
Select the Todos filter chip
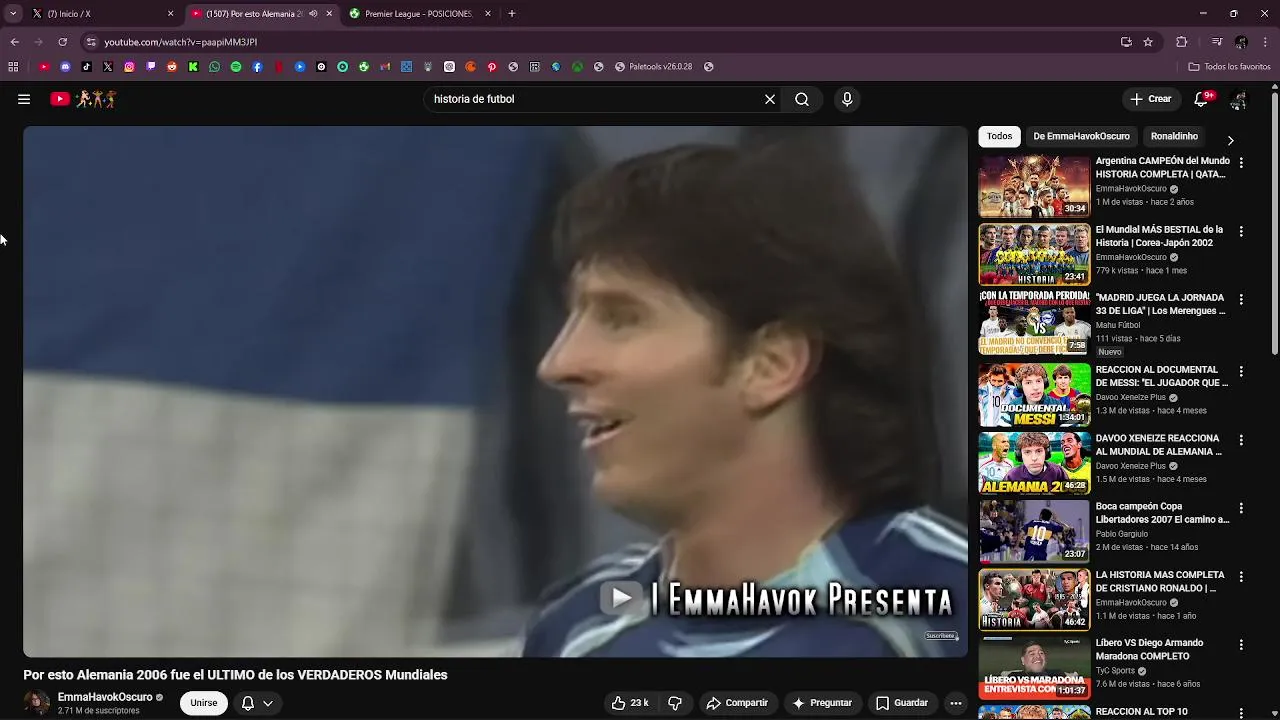coord(999,136)
